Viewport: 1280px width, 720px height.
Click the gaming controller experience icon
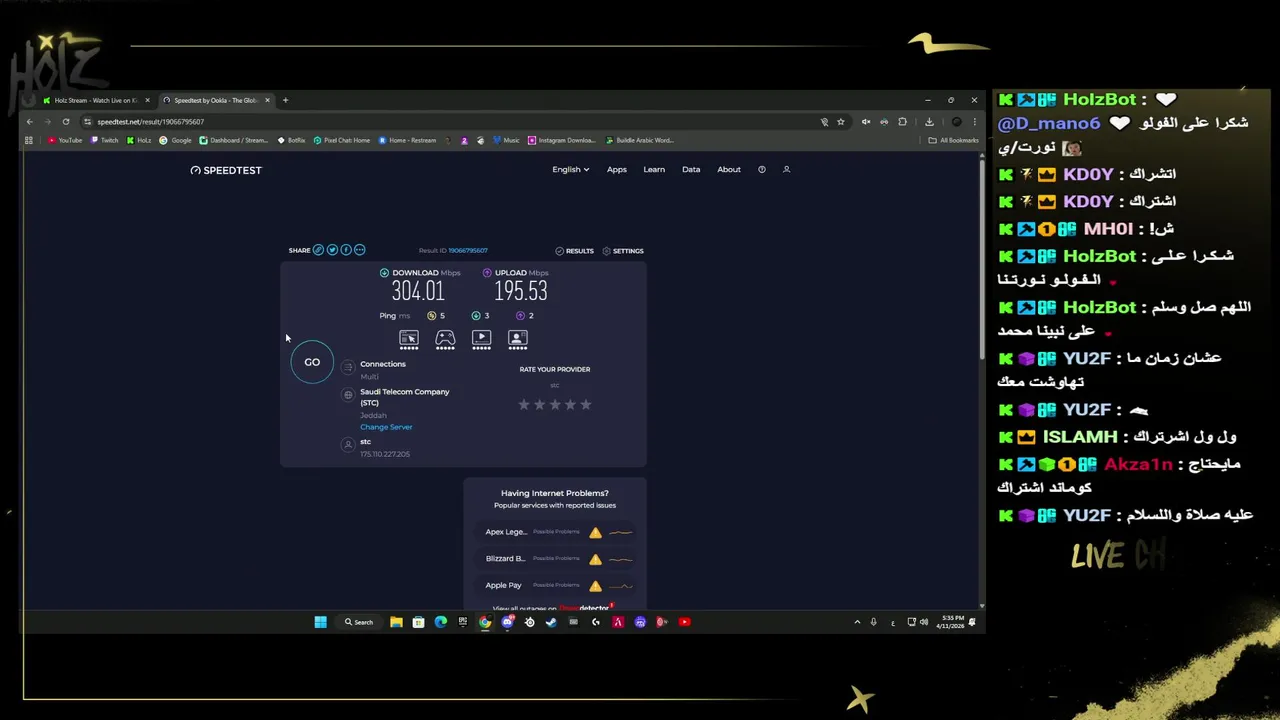point(445,338)
